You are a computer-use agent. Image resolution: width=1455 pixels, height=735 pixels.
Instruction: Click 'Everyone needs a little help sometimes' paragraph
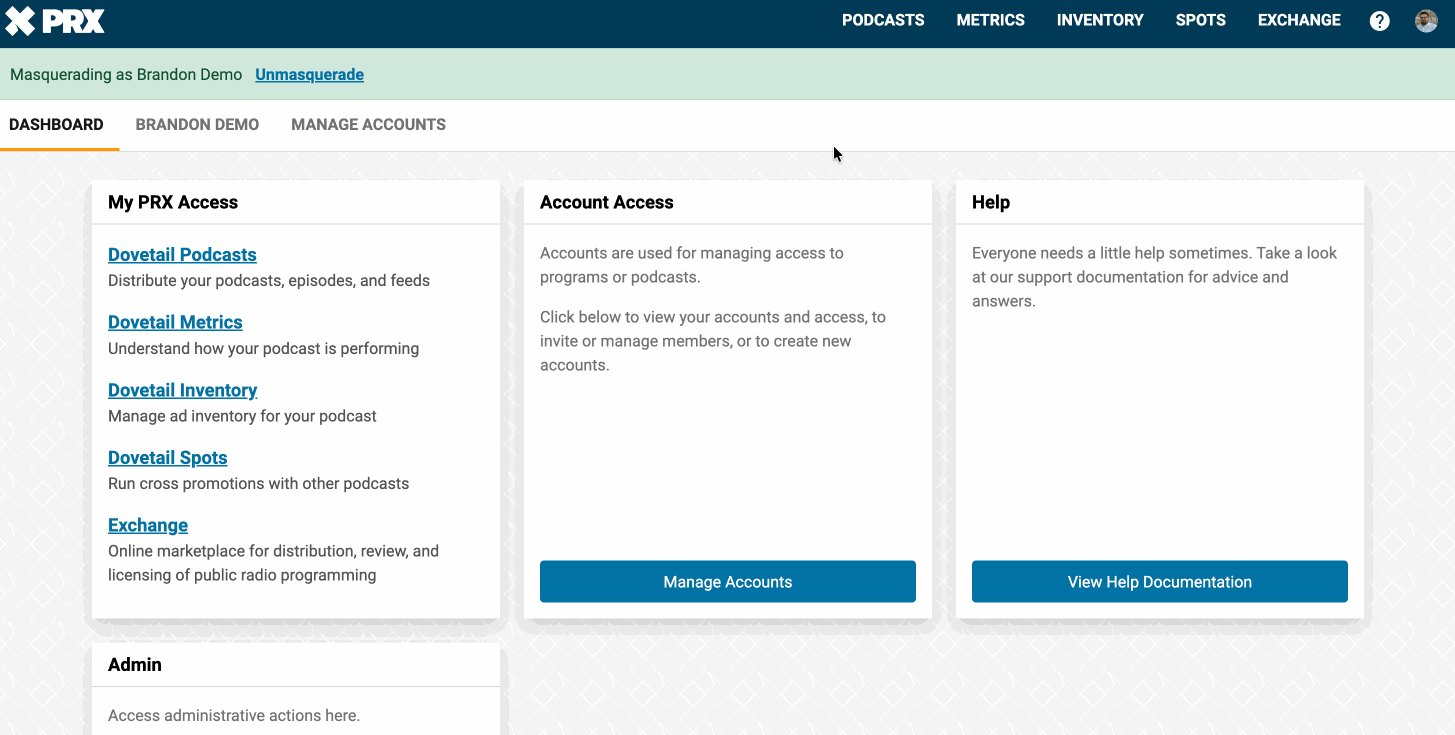1155,277
